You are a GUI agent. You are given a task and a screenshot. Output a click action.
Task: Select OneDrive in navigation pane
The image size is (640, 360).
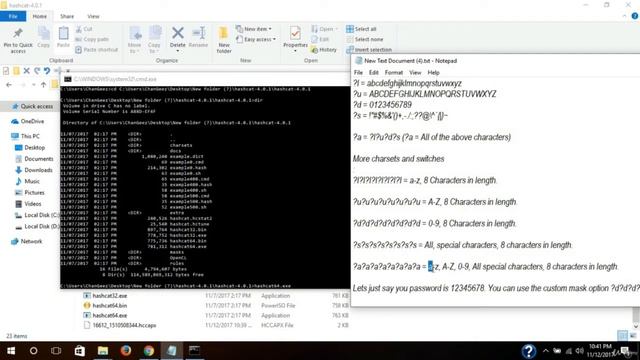click(28, 121)
